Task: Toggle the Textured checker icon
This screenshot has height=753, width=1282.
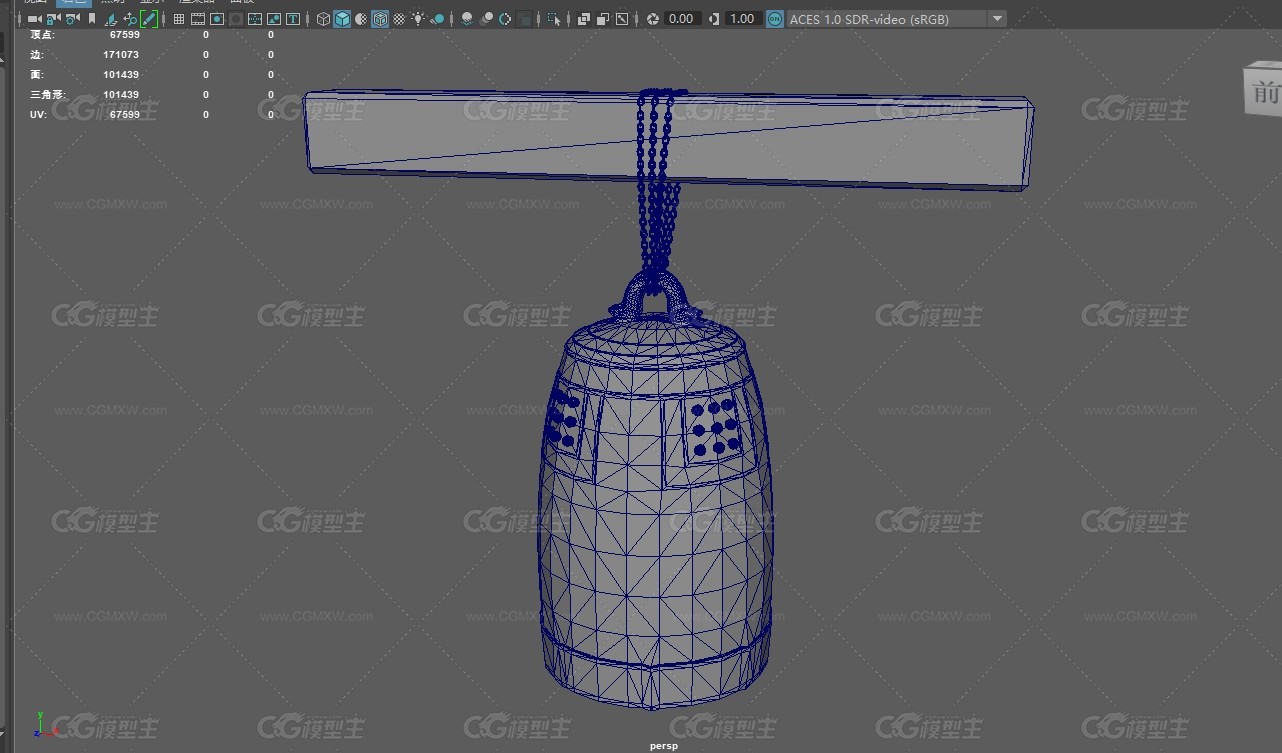Action: click(x=399, y=19)
